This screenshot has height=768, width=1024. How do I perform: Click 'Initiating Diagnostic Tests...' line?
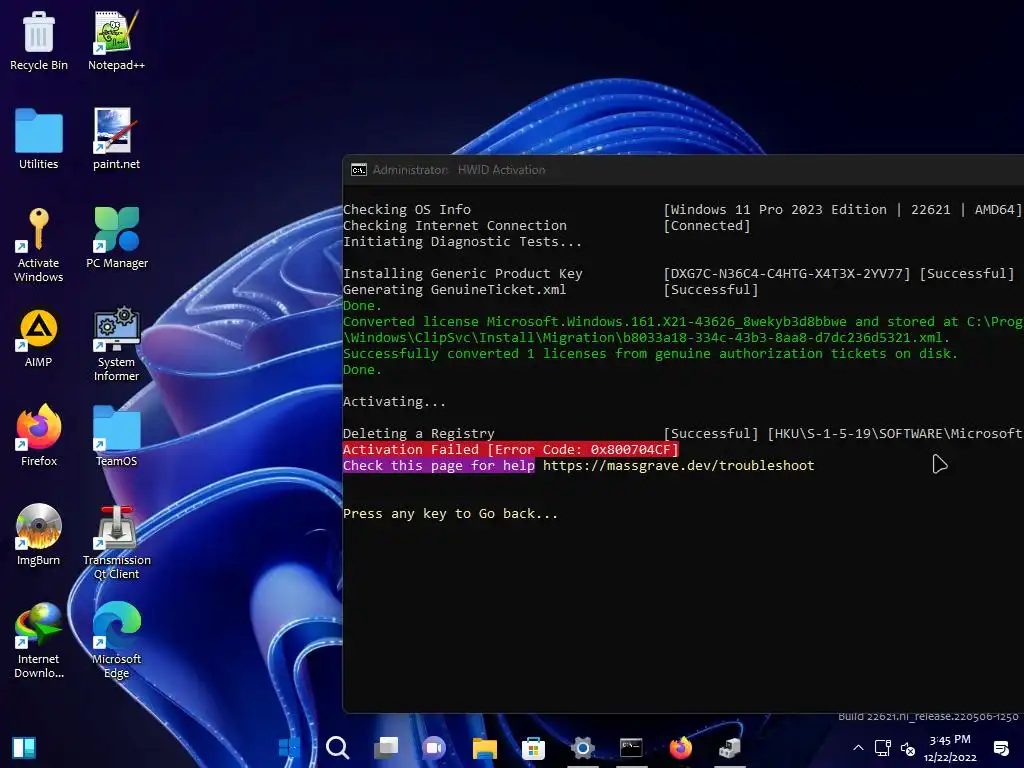462,242
